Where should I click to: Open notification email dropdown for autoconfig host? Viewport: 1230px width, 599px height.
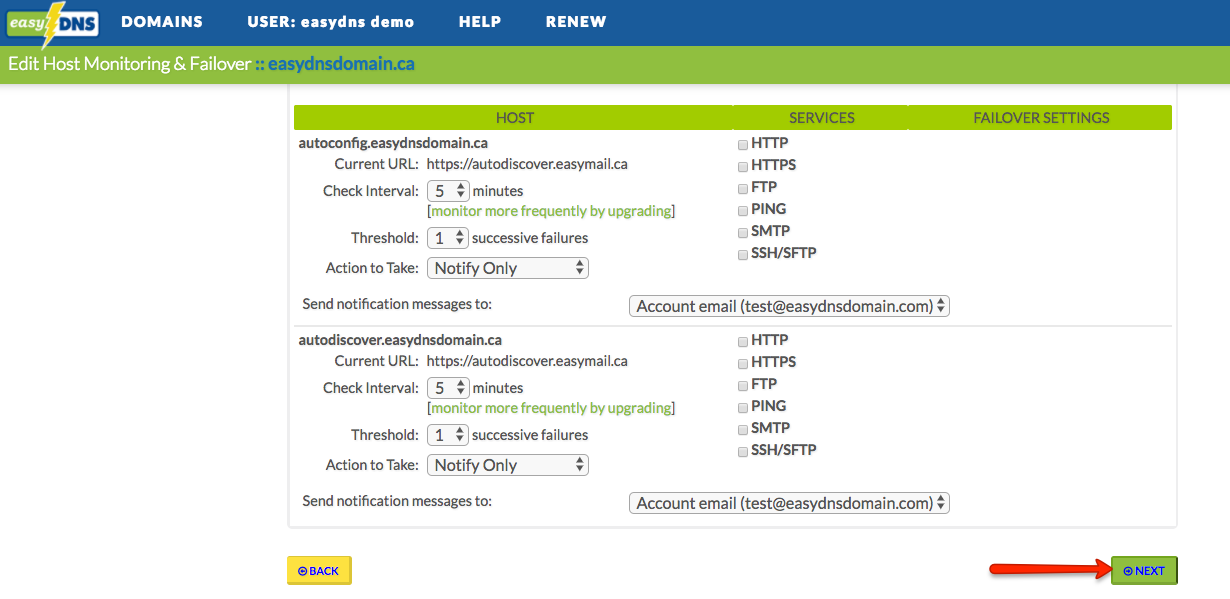pyautogui.click(x=789, y=306)
